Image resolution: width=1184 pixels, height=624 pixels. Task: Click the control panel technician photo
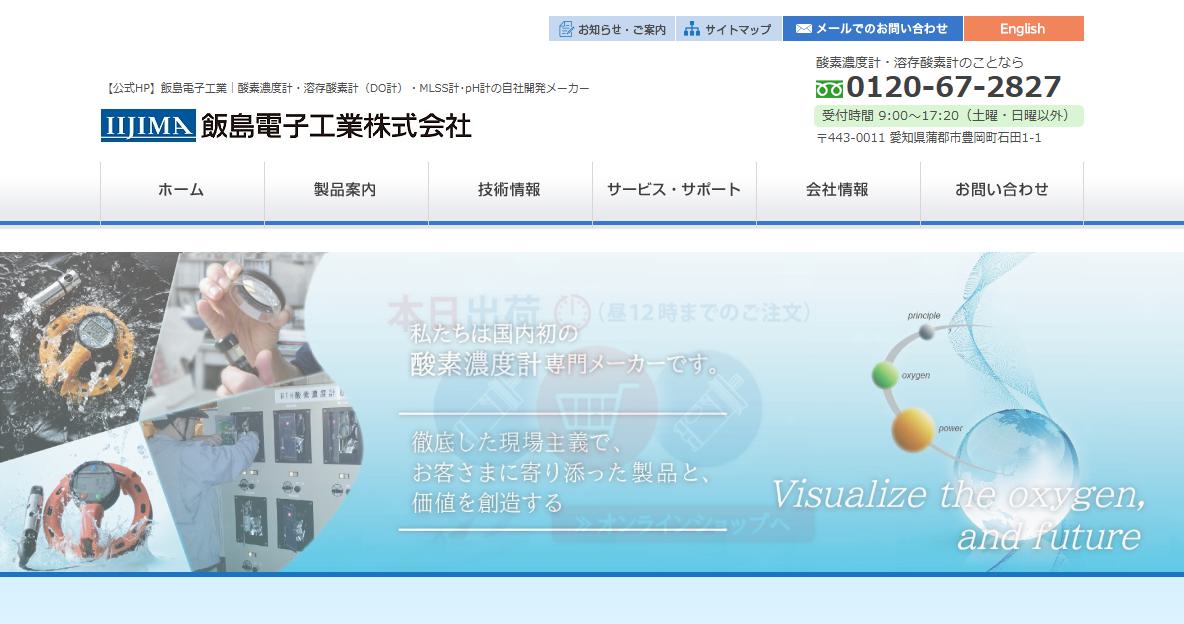click(x=253, y=480)
